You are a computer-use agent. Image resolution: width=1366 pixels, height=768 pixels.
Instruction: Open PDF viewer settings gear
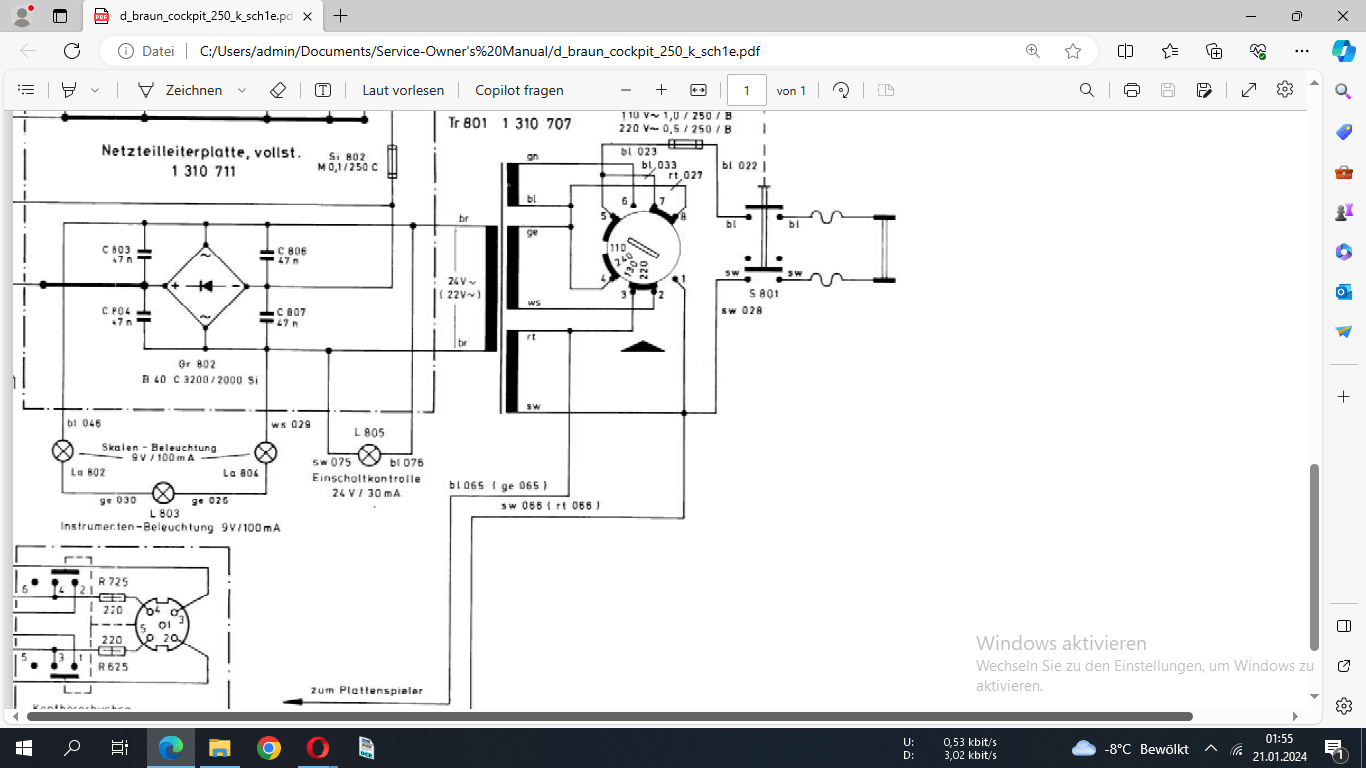tap(1285, 90)
